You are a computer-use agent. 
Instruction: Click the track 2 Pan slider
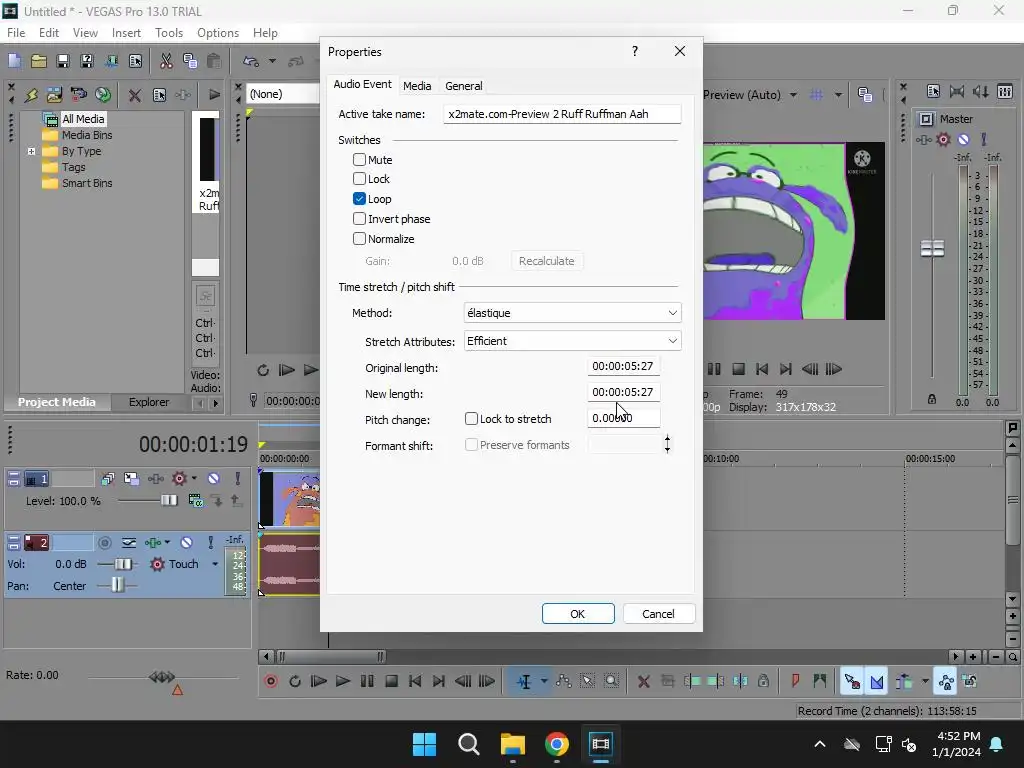point(117,585)
